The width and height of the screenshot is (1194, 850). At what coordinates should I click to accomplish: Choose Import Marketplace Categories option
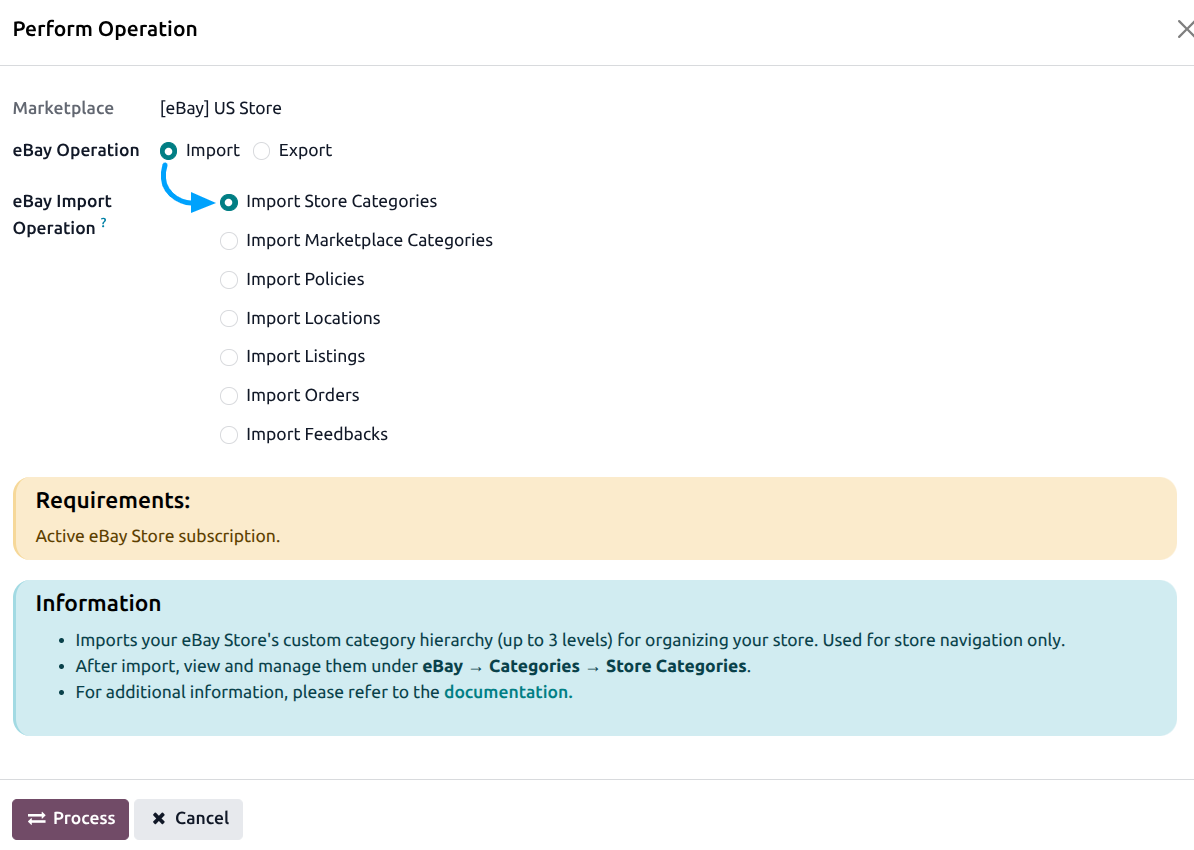(x=228, y=241)
